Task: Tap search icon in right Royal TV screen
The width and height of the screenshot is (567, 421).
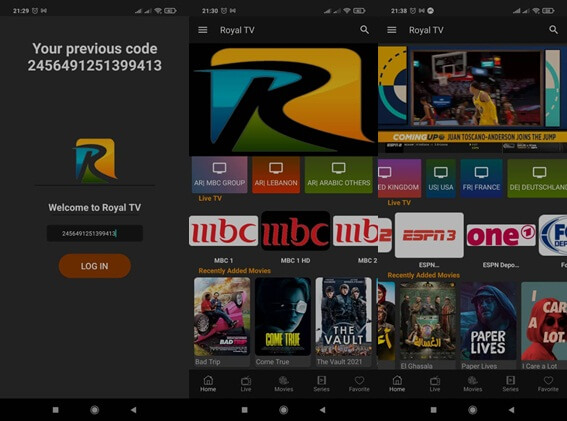Action: tap(553, 30)
